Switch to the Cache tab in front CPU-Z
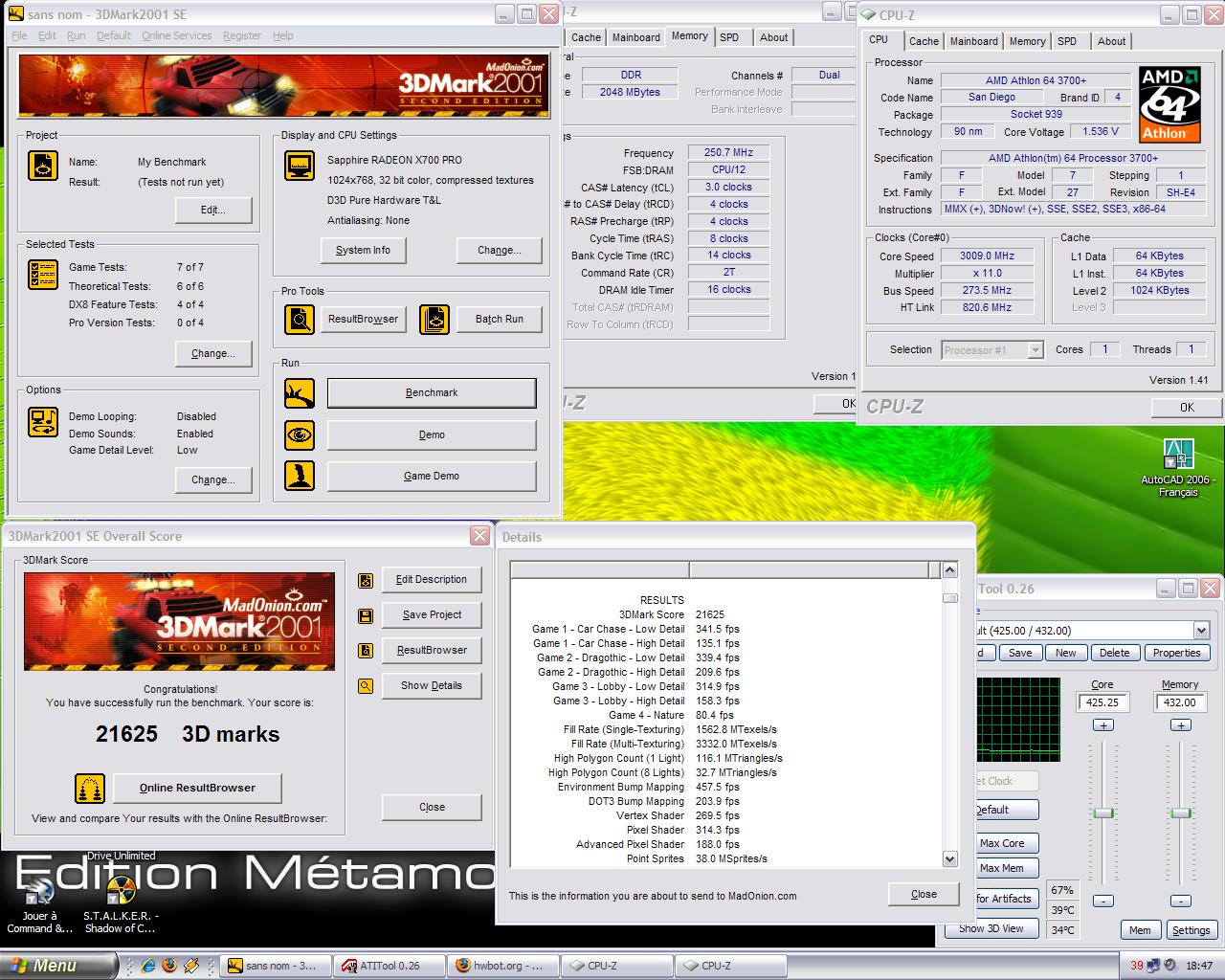1225x980 pixels. coord(924,41)
